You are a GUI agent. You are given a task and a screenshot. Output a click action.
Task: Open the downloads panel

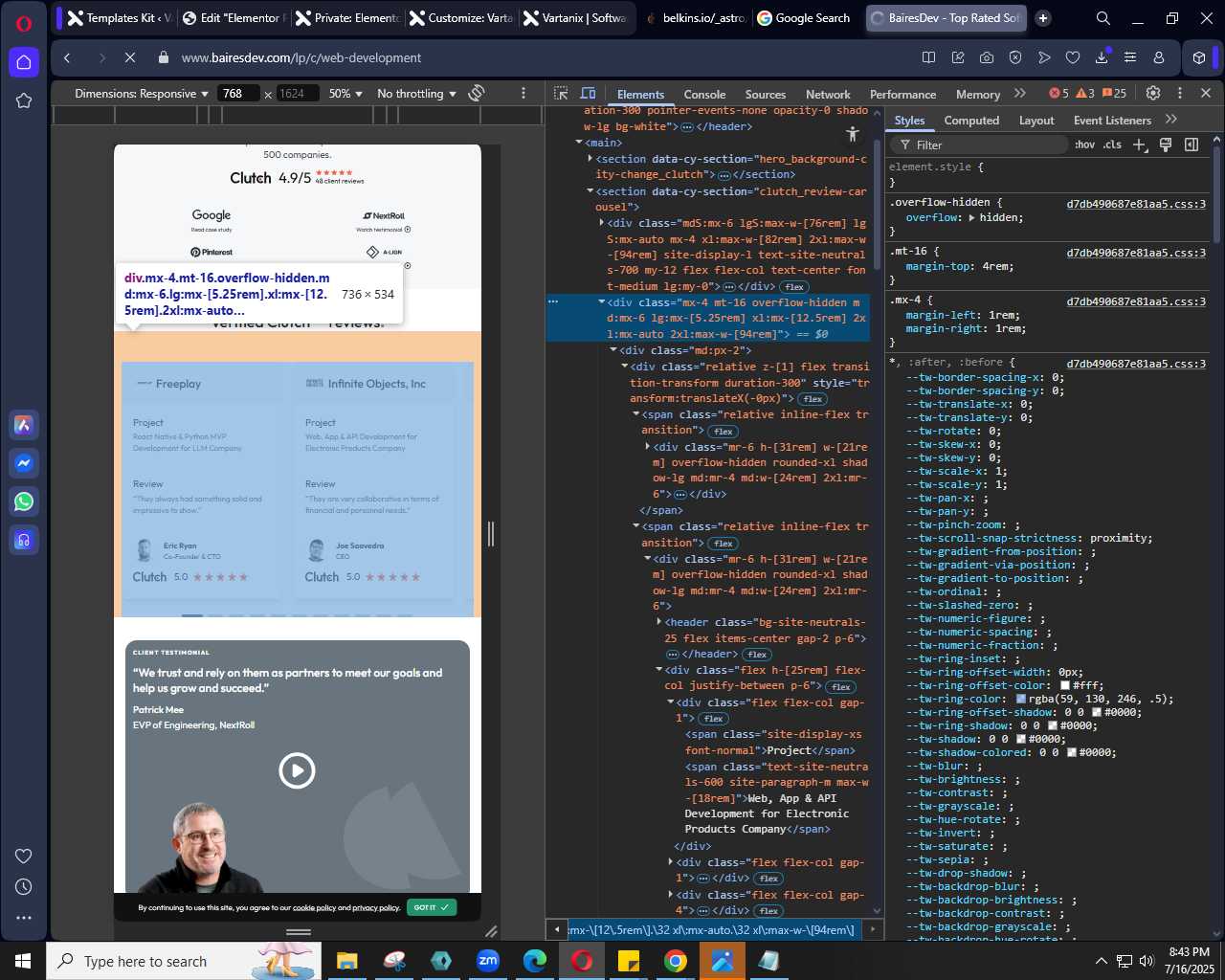click(x=1102, y=57)
